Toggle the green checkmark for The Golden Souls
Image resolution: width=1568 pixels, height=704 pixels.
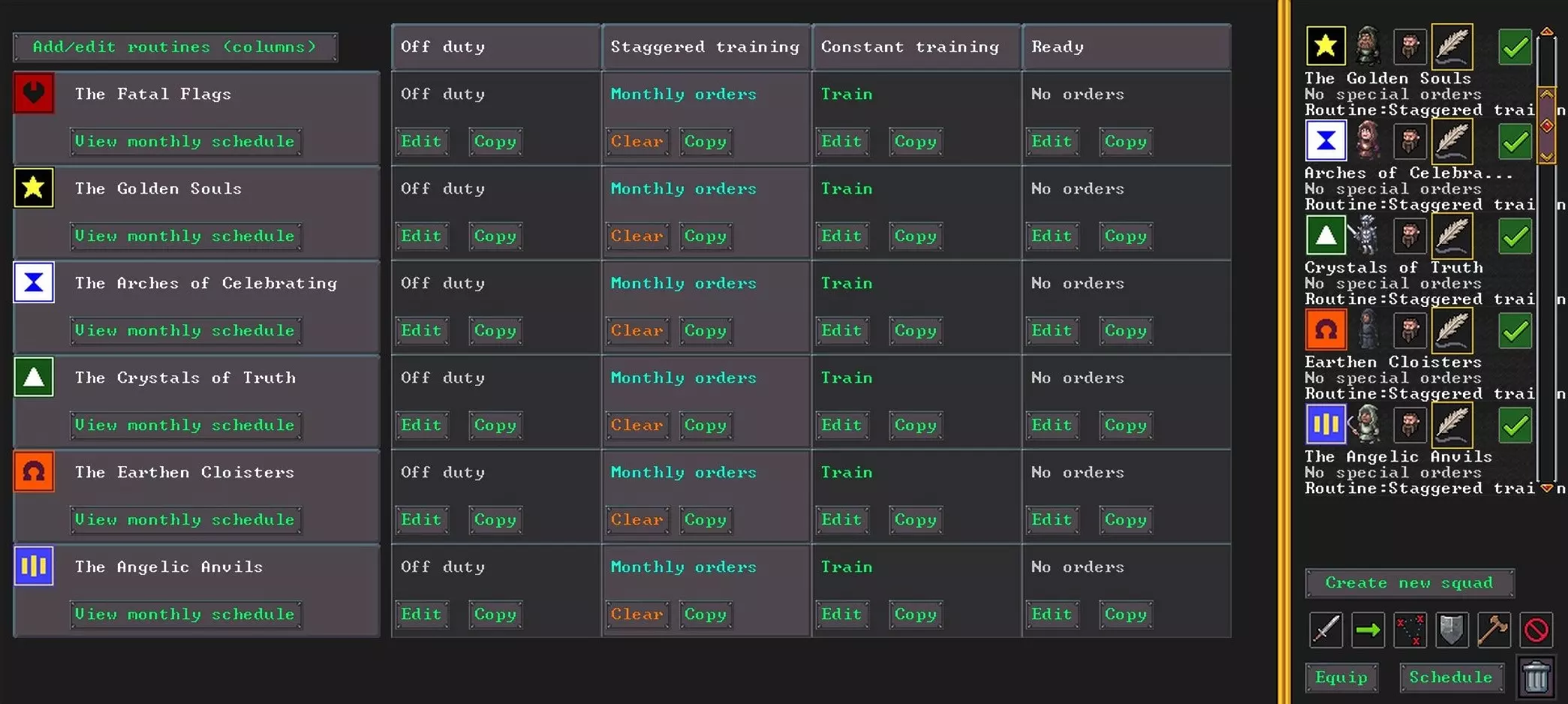point(1515,47)
